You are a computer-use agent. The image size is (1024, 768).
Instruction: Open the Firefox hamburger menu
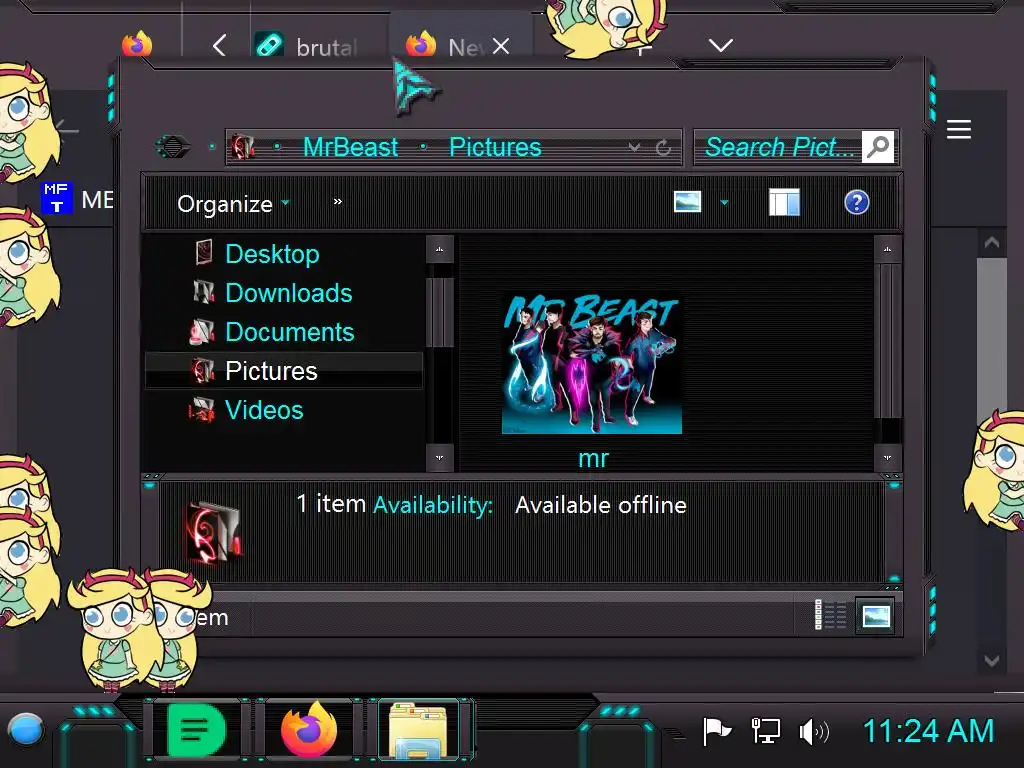959,129
